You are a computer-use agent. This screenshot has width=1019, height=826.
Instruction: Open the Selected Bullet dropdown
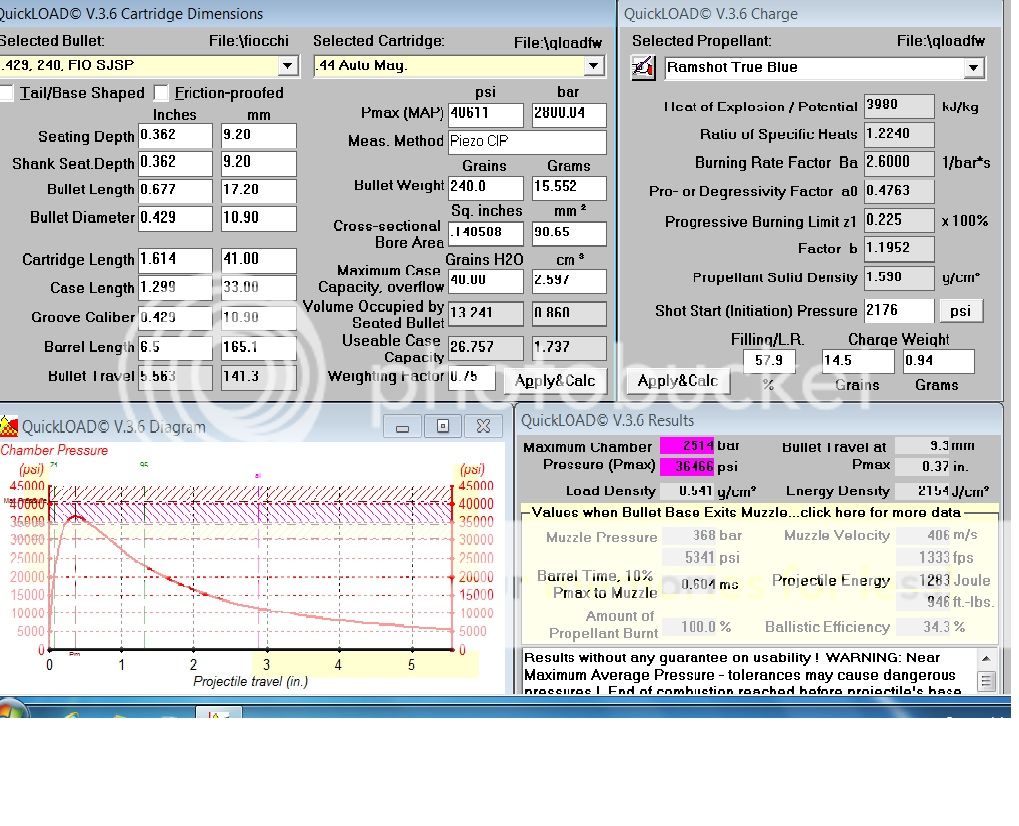288,66
